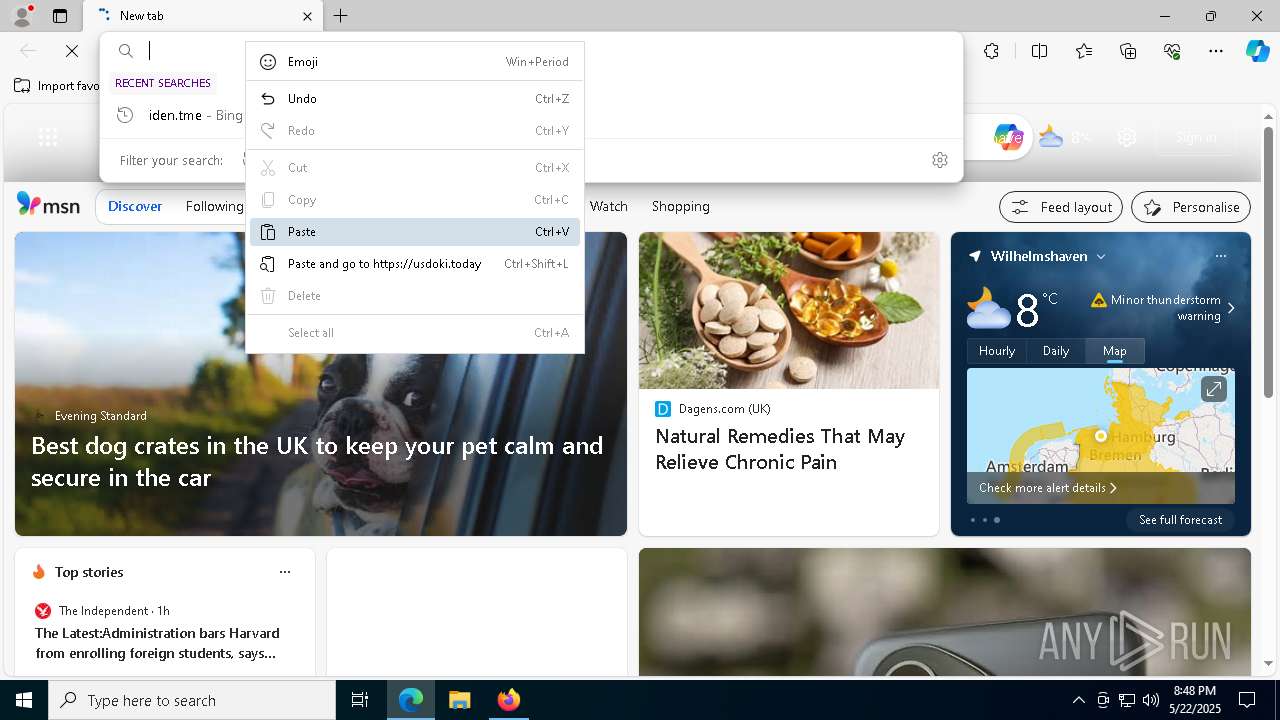Open the taskbar clock and date
1280x720 pixels.
(1195, 700)
